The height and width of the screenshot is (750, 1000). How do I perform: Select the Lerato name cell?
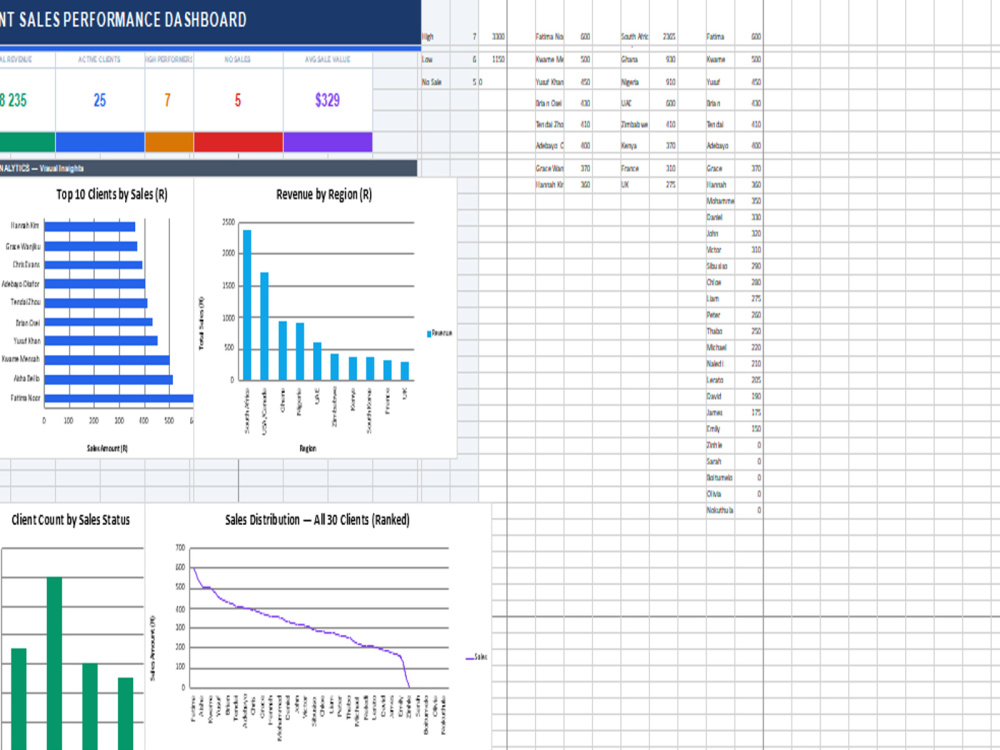[x=720, y=380]
